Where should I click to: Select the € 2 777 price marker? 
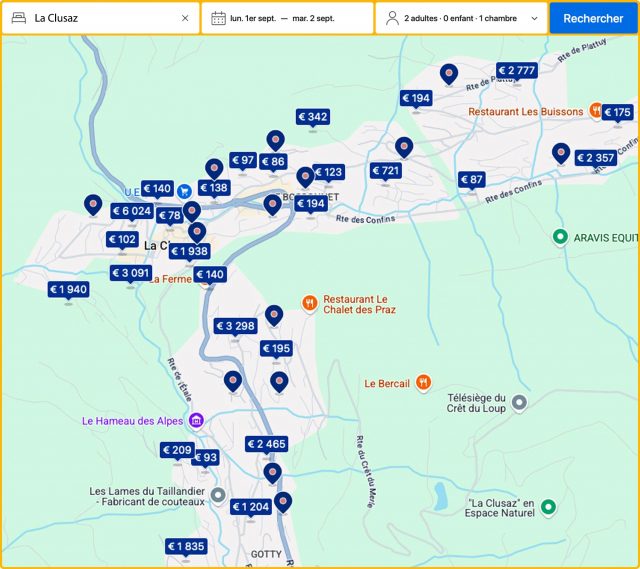pyautogui.click(x=516, y=71)
